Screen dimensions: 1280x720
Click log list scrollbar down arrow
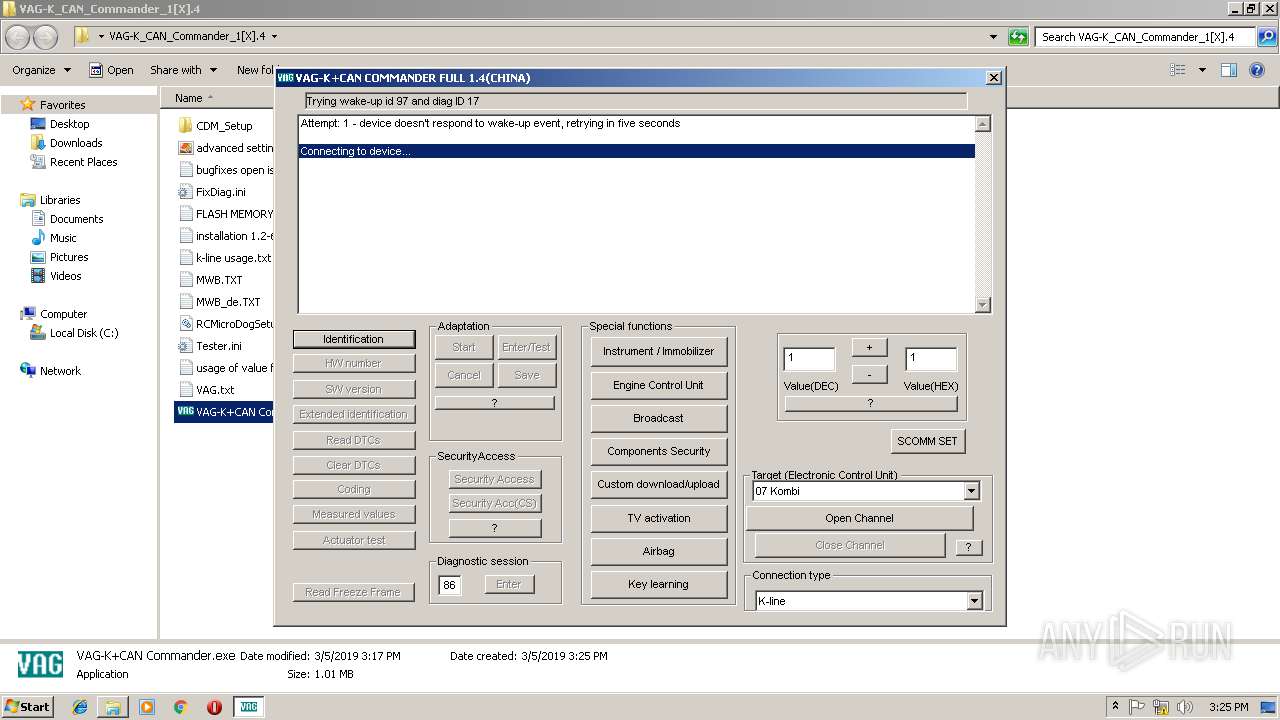[982, 305]
